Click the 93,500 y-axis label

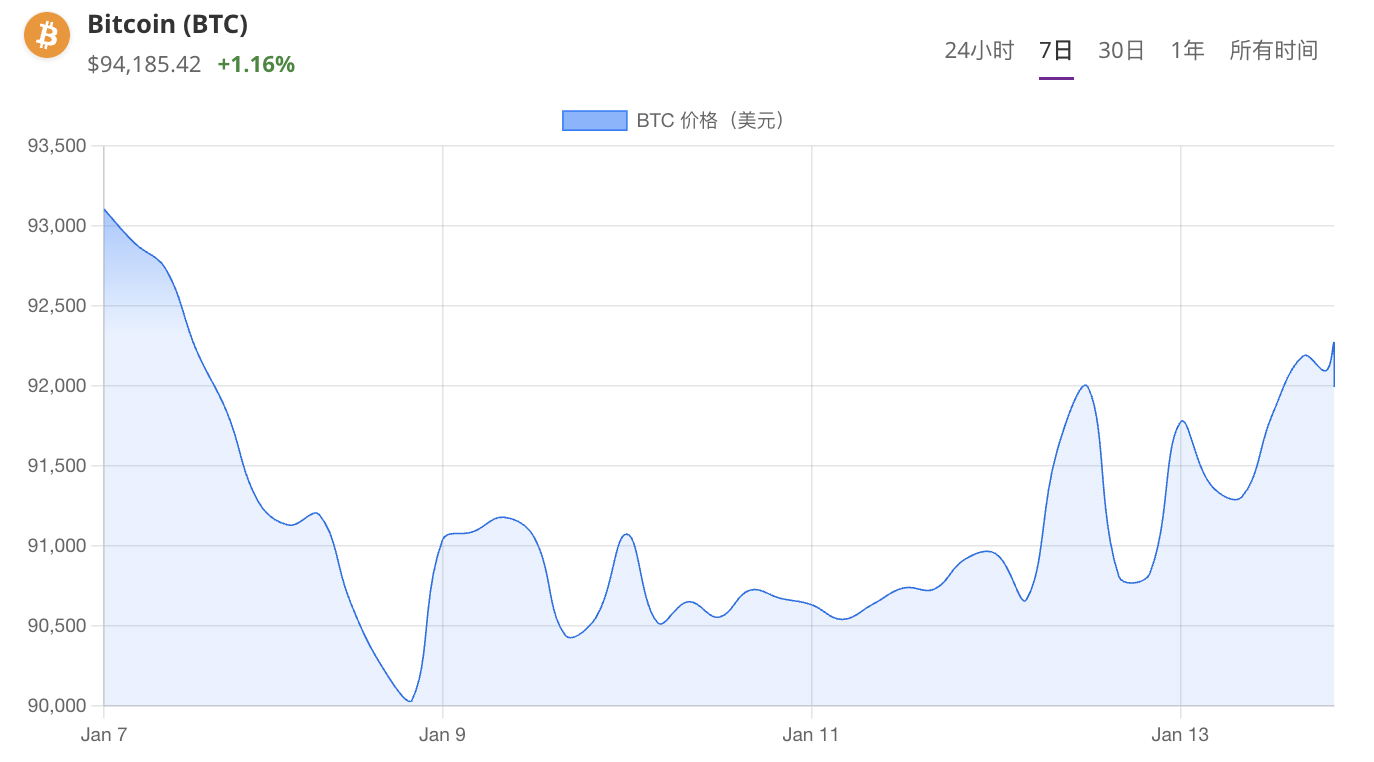(58, 146)
